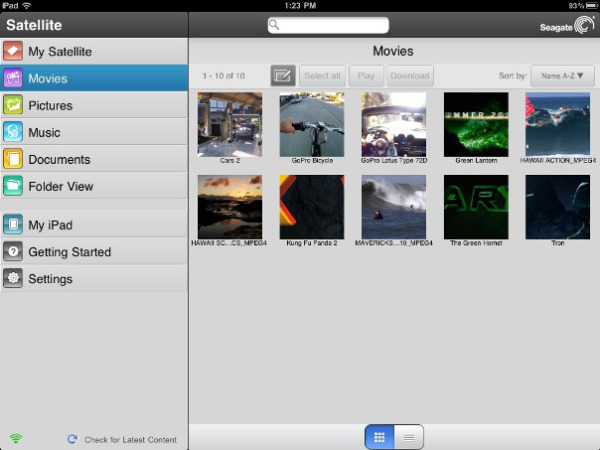Click the Getting Started question mark icon
The height and width of the screenshot is (450, 600).
pyautogui.click(x=13, y=251)
